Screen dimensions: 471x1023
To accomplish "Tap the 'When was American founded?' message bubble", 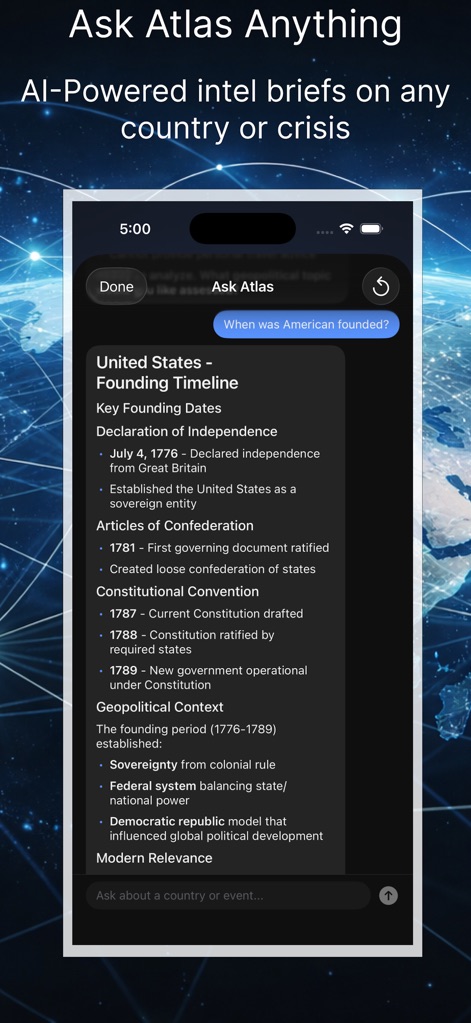I will coord(306,324).
